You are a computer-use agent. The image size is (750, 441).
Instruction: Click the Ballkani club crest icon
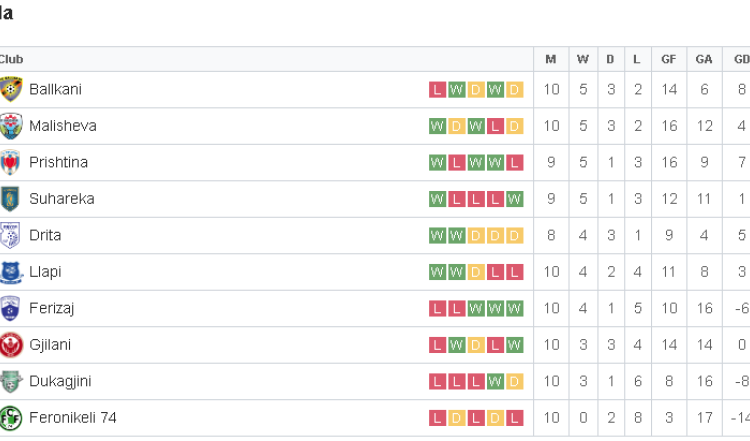11,89
